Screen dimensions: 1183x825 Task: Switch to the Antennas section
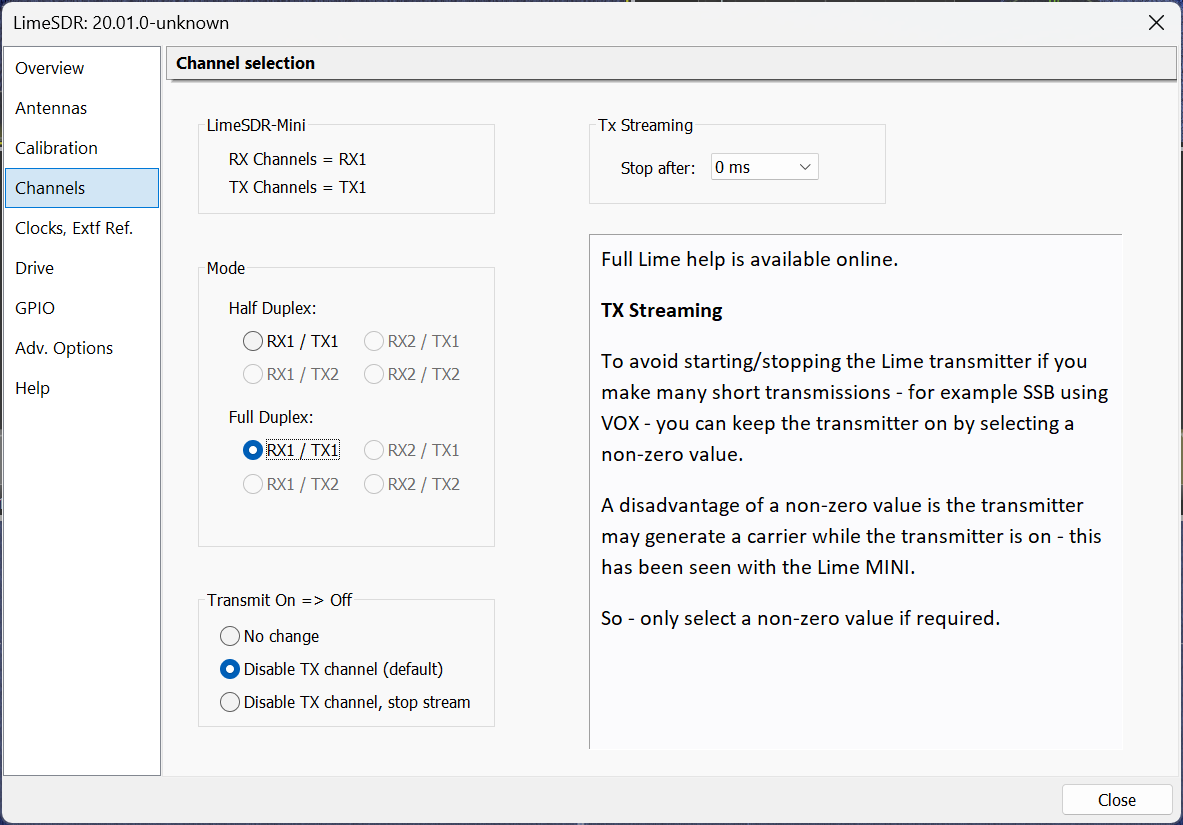(51, 108)
